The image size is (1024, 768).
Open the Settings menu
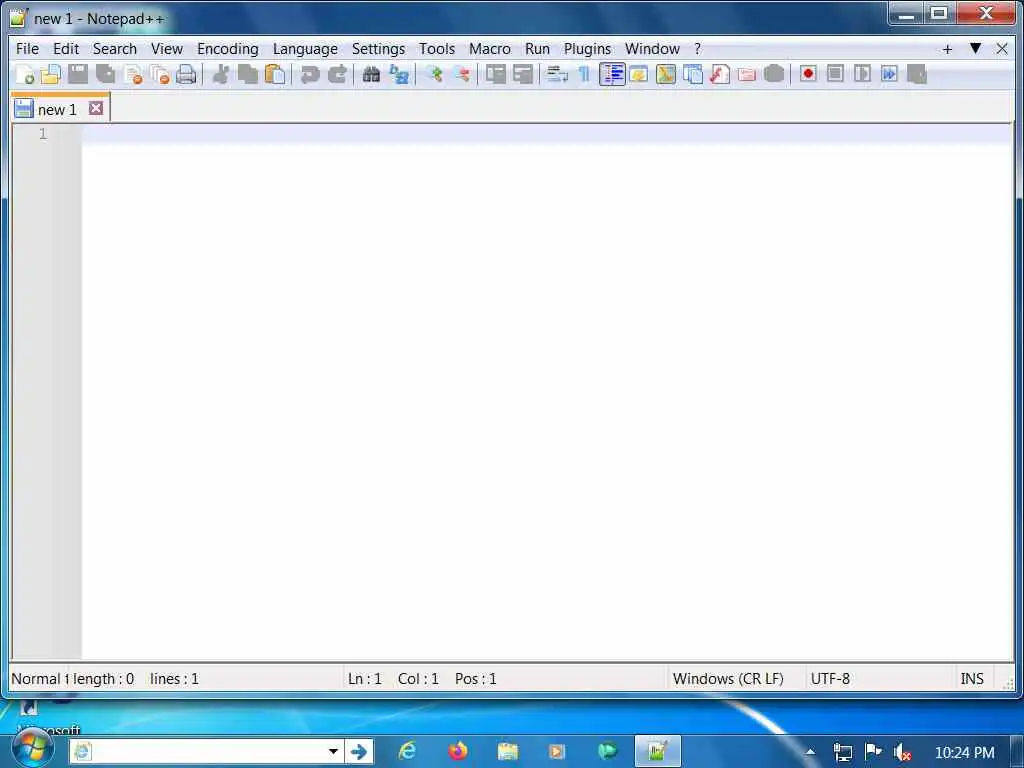378,49
